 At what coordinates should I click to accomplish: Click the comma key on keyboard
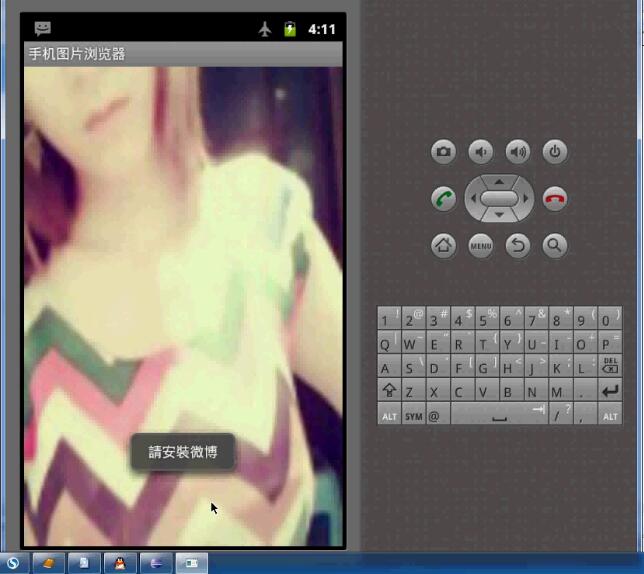pos(585,413)
